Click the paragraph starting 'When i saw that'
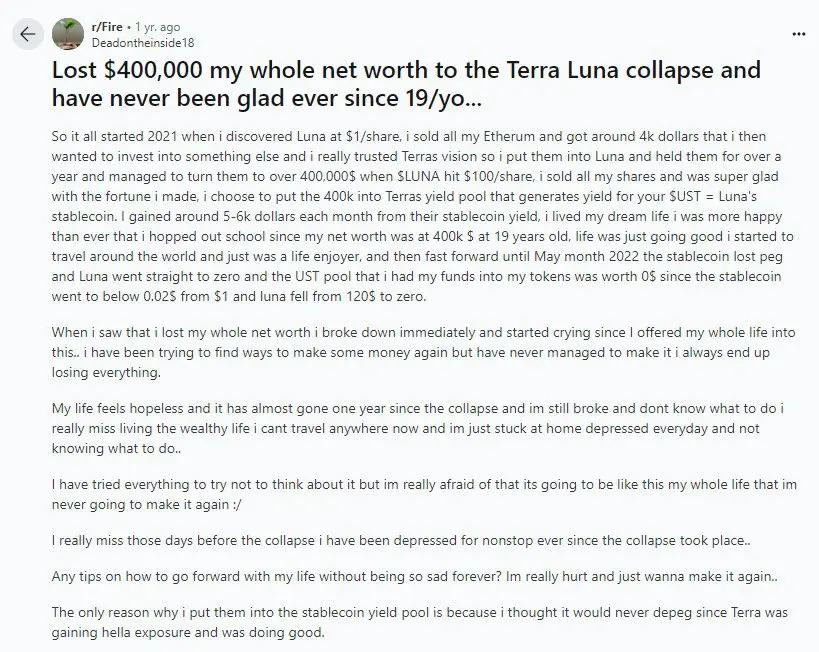Screen dimensions: 819x652 coord(424,353)
